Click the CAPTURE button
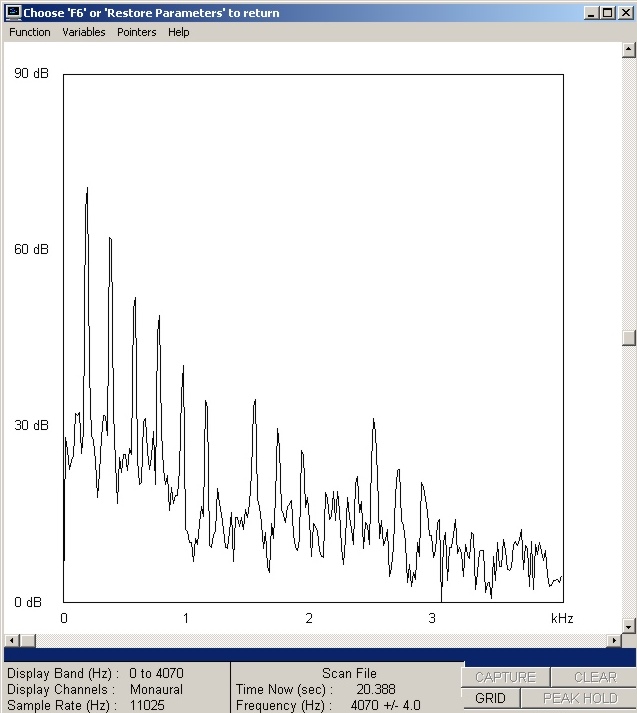This screenshot has width=637, height=713. [x=505, y=677]
